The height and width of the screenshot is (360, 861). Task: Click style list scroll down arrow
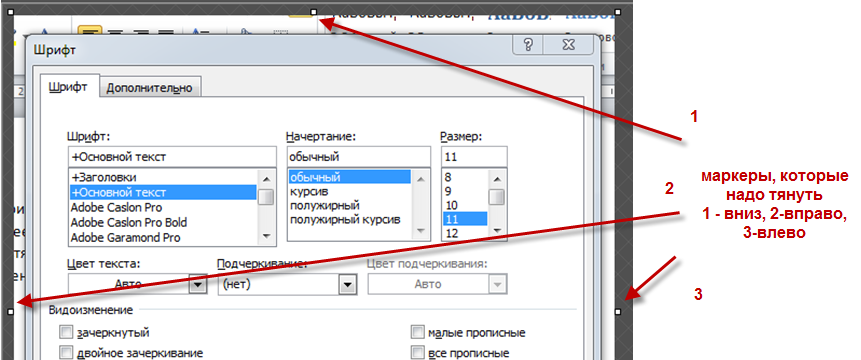point(421,230)
